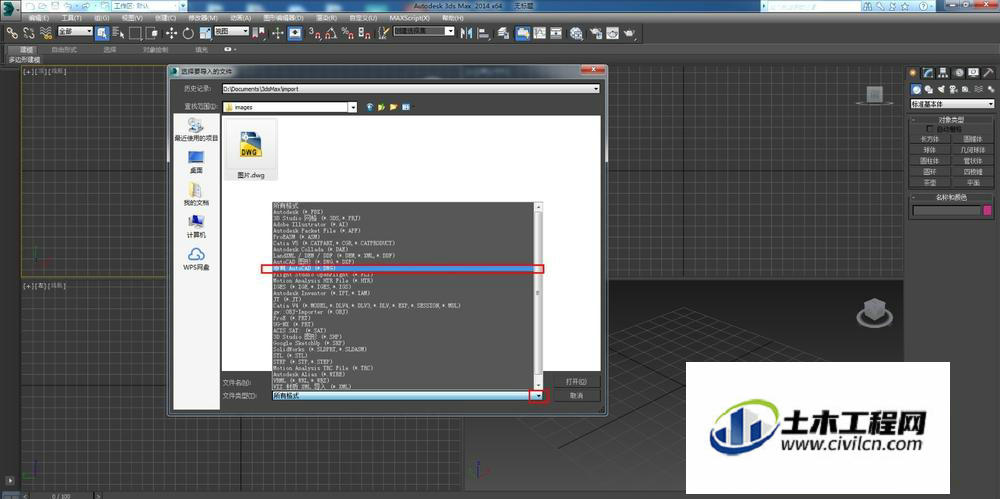The height and width of the screenshot is (499, 1000).
Task: Click the magenta object color swatch
Action: tap(988, 211)
